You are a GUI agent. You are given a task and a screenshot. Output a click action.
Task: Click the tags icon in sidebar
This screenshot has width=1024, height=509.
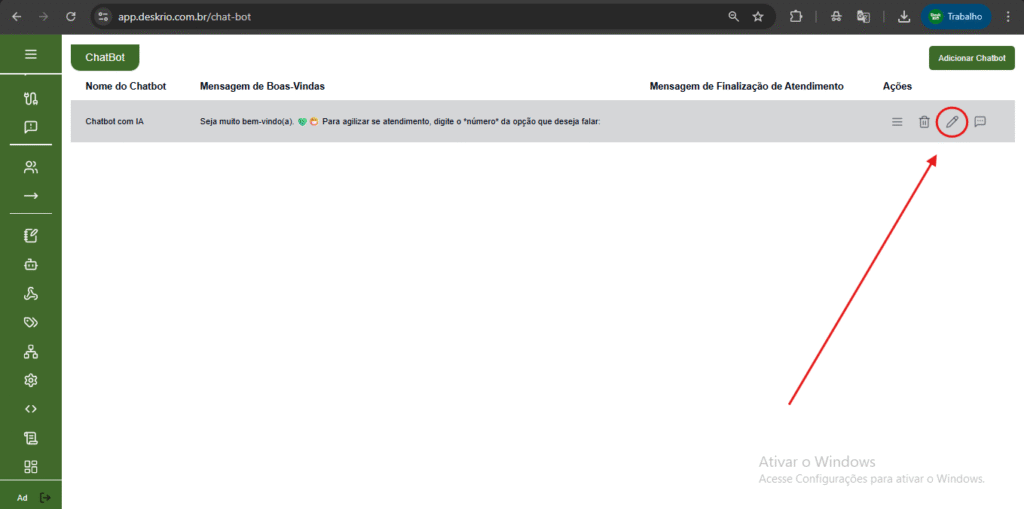click(31, 322)
